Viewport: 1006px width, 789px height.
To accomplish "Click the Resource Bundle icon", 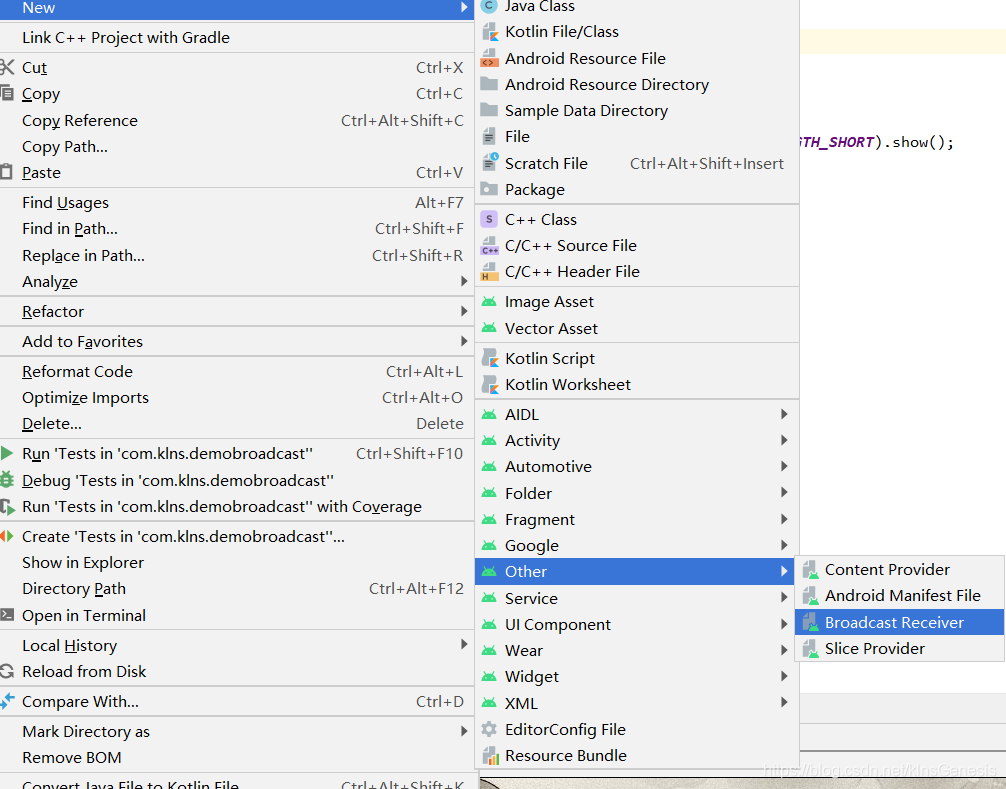I will point(490,756).
